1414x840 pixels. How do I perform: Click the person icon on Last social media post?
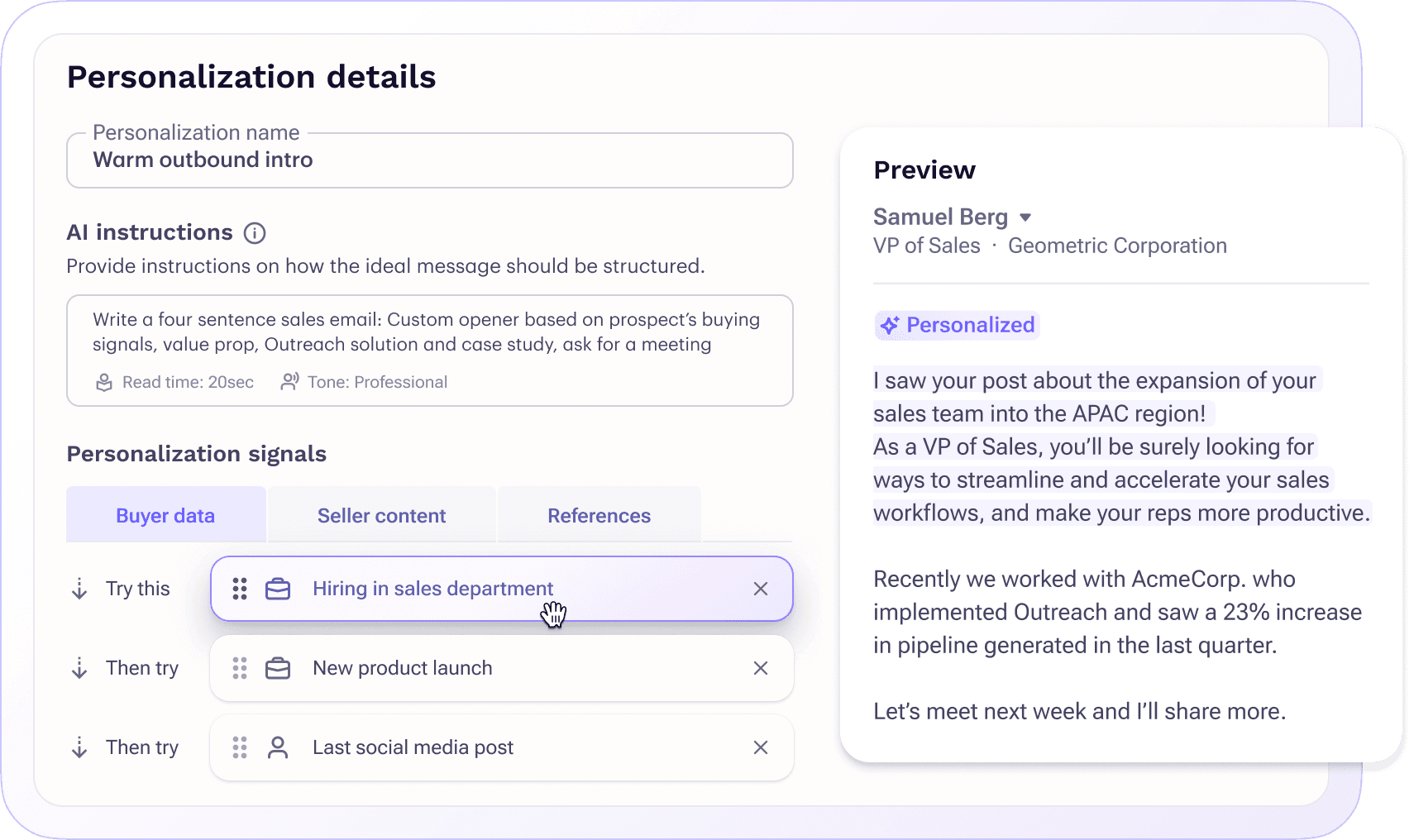tap(278, 747)
